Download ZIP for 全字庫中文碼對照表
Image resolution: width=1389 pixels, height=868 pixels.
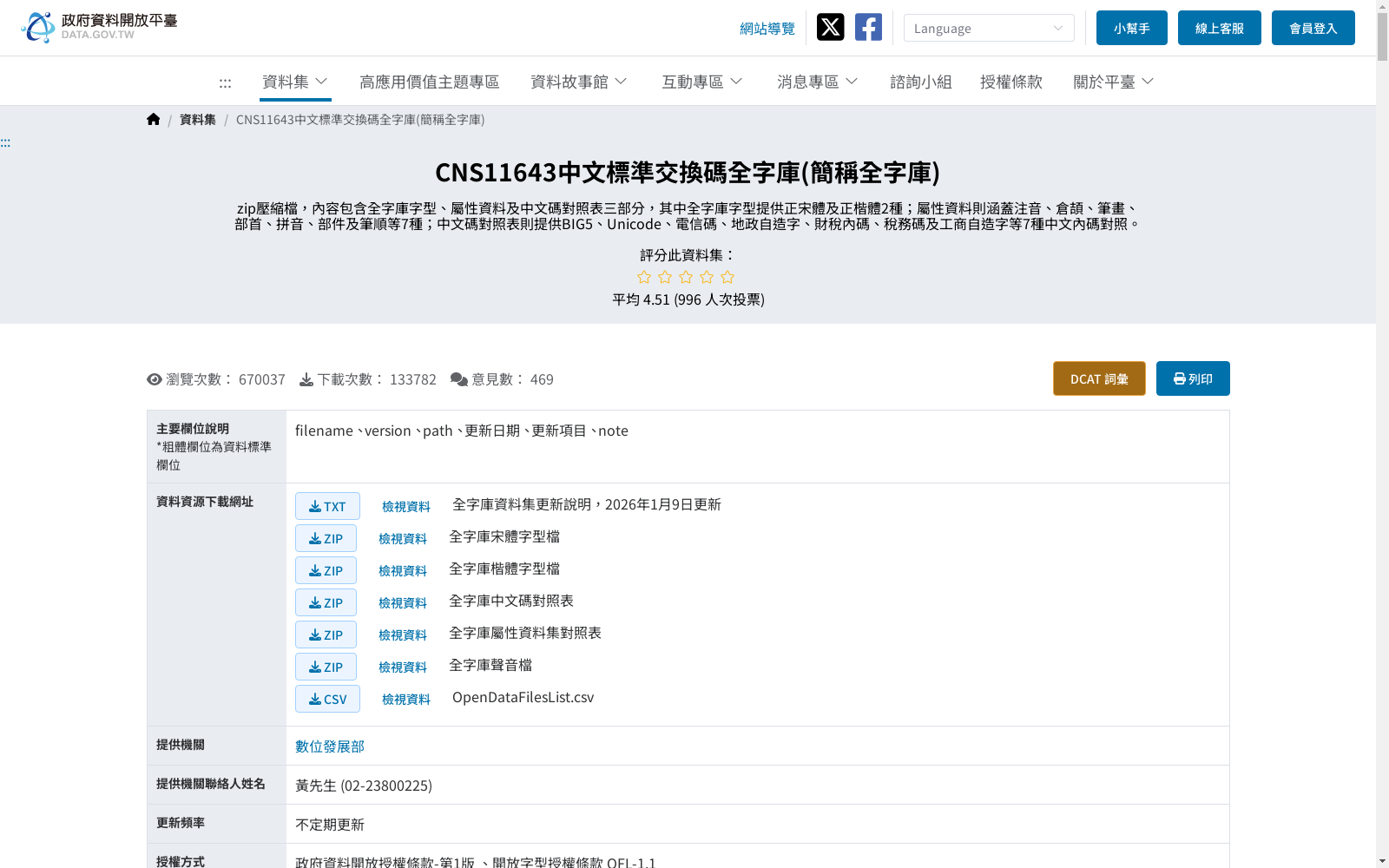pos(326,602)
